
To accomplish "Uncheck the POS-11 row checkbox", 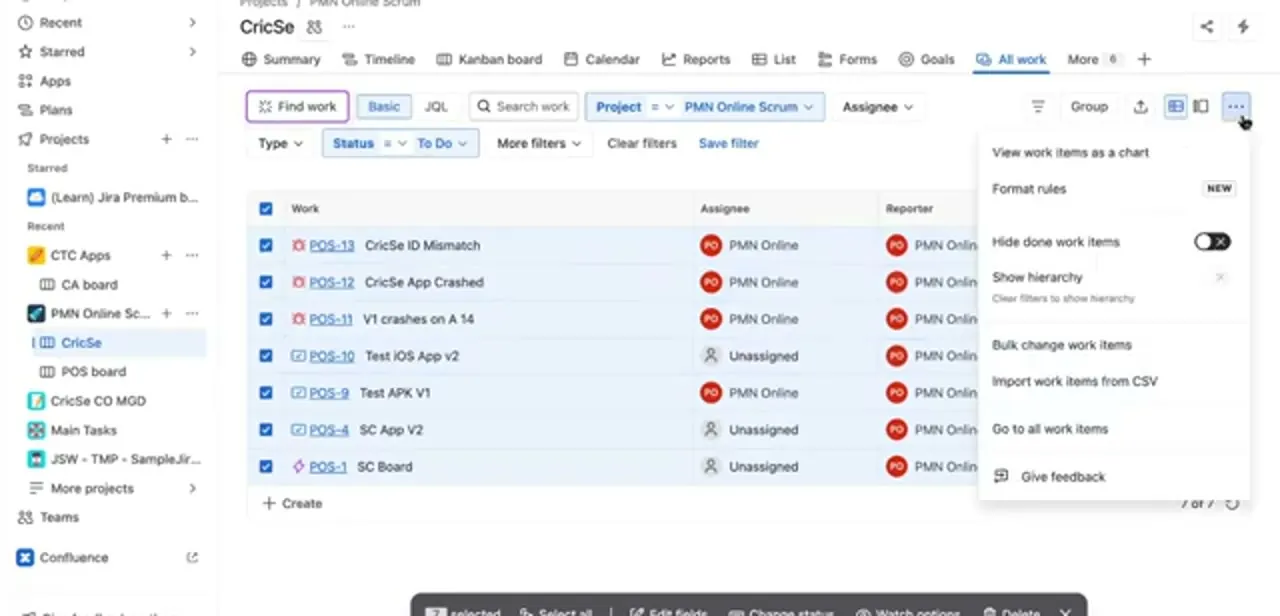I will (266, 319).
